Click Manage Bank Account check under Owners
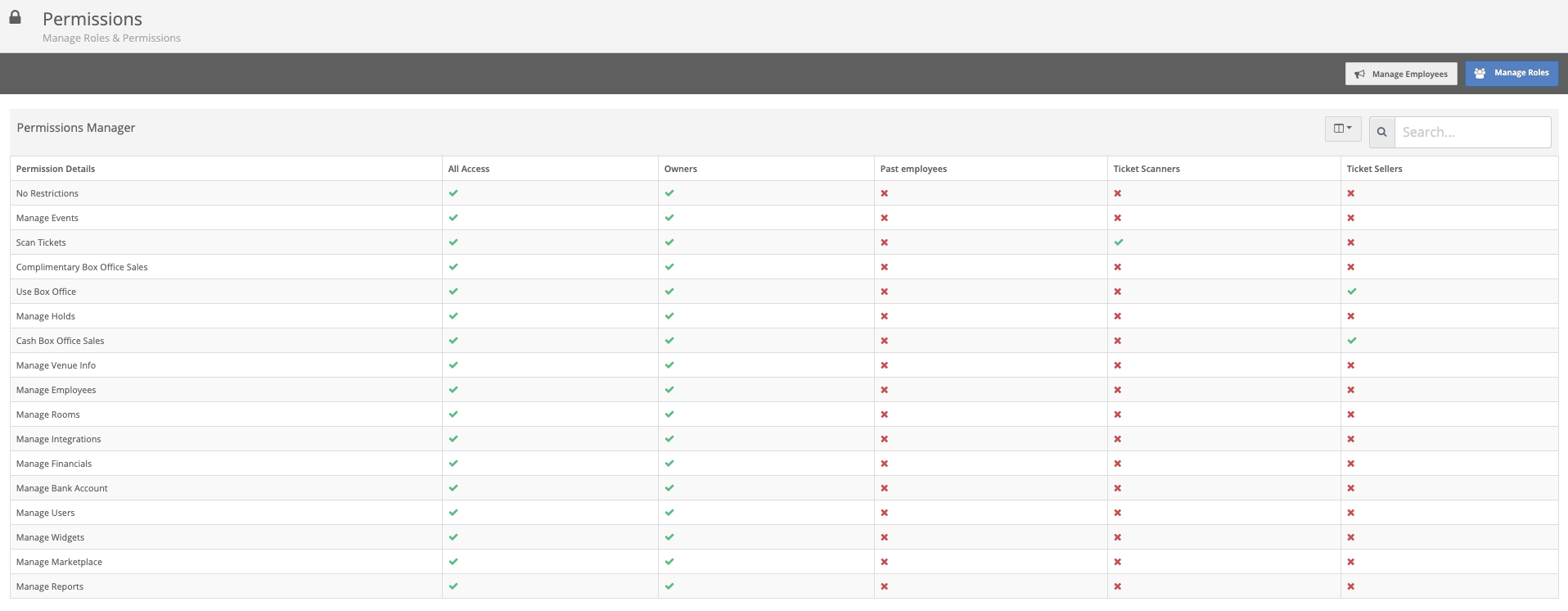Screen dimensions: 1568x611 [x=669, y=488]
